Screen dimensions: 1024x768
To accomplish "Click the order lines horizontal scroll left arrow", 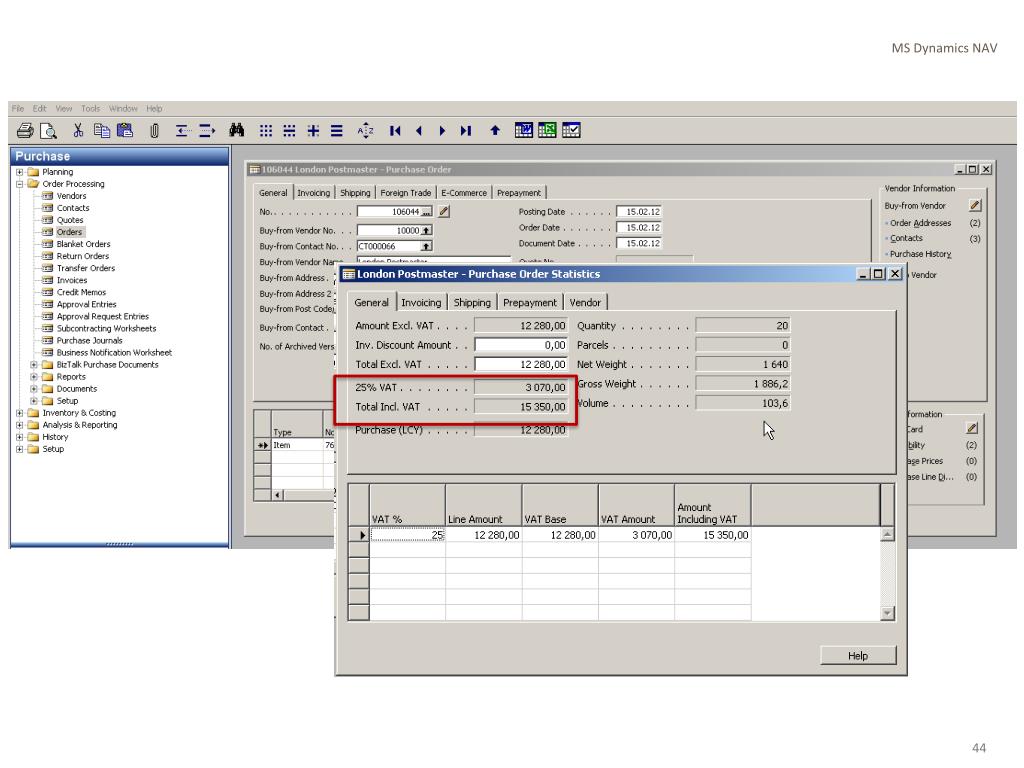I will tap(278, 495).
